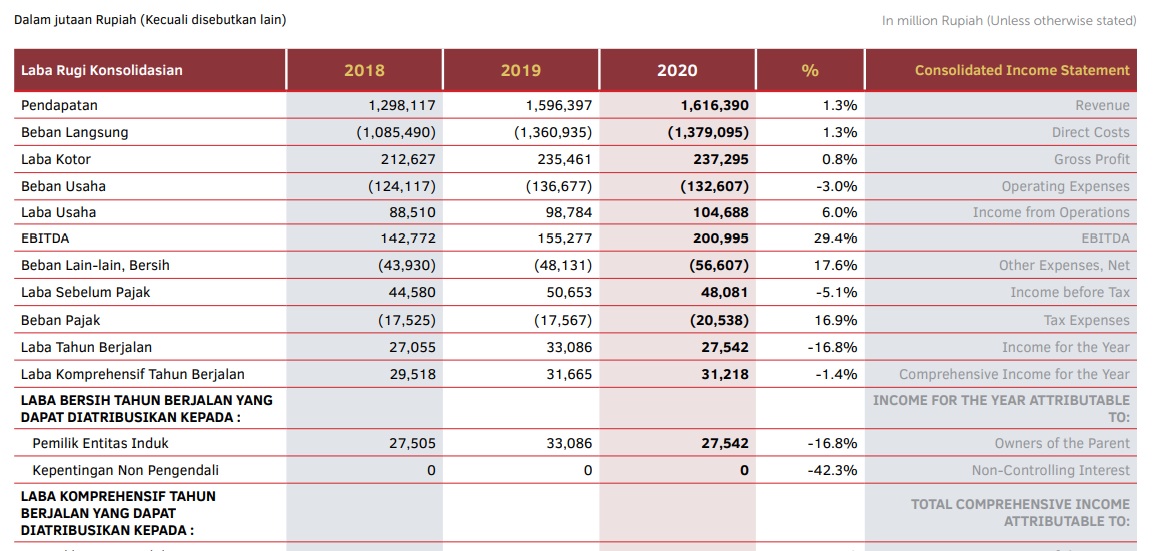Click EBITDA 2018 value 142,772
Screen dimensions: 1155x551
tap(408, 239)
